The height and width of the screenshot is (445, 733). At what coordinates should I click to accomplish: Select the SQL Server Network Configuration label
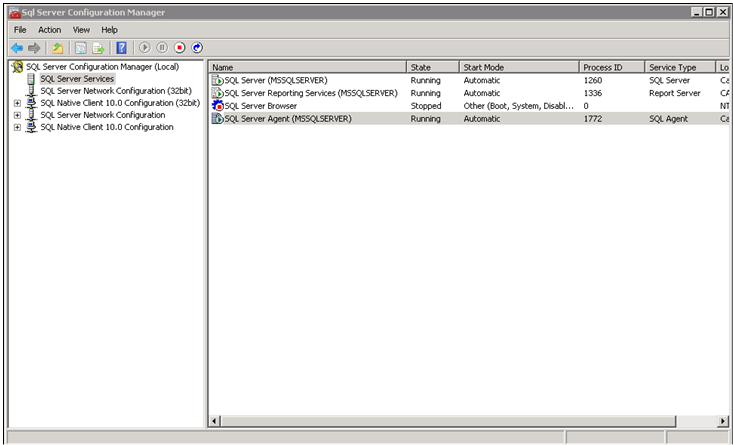103,115
